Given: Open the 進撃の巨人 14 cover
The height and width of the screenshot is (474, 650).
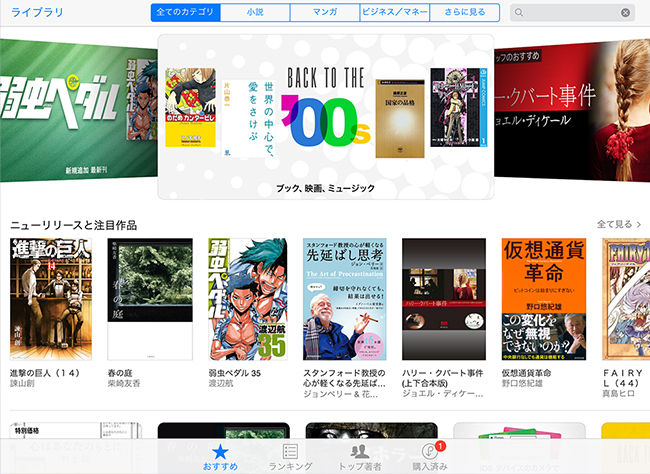Looking at the screenshot, I should point(51,299).
